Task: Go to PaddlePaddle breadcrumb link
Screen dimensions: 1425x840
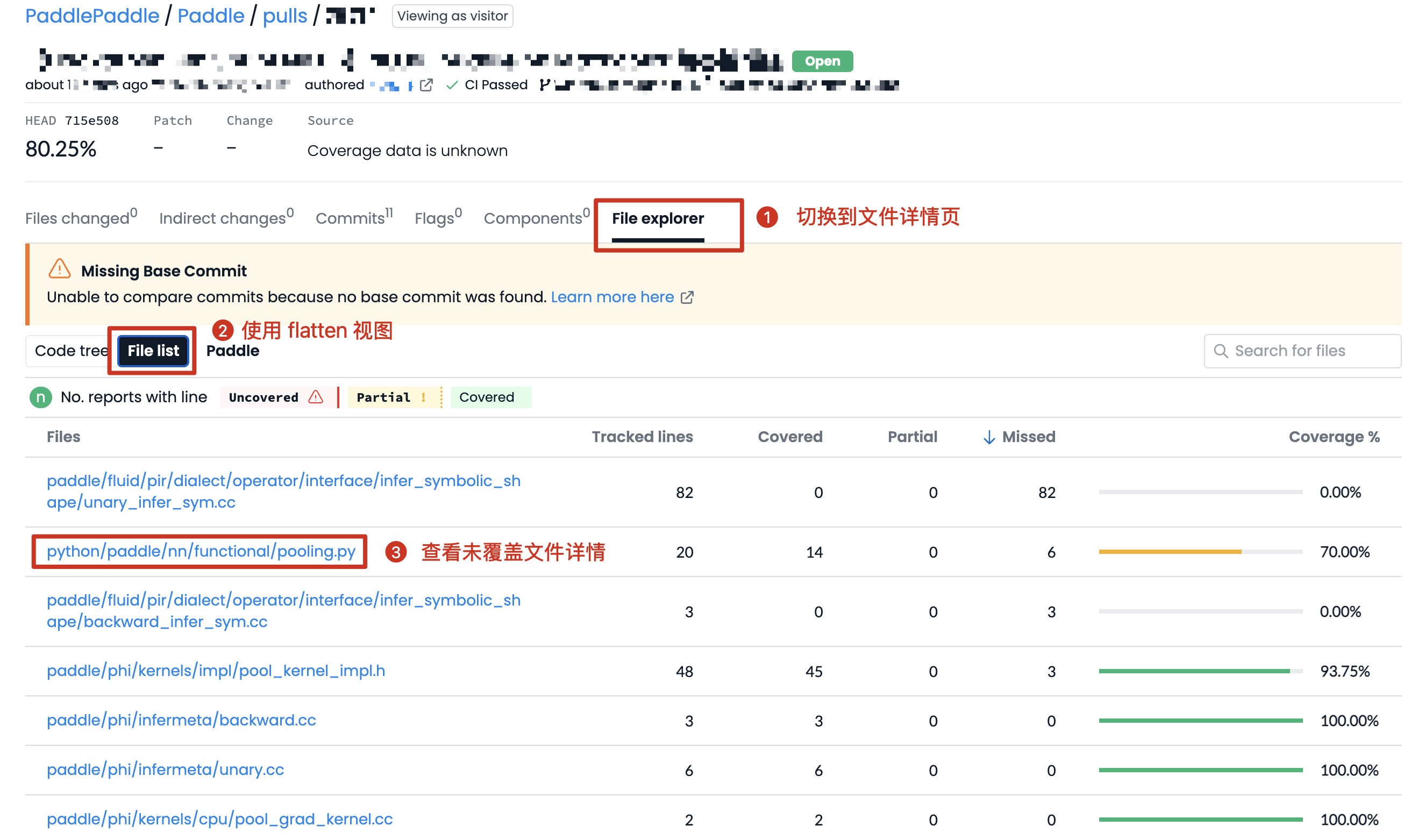Action: 92,16
